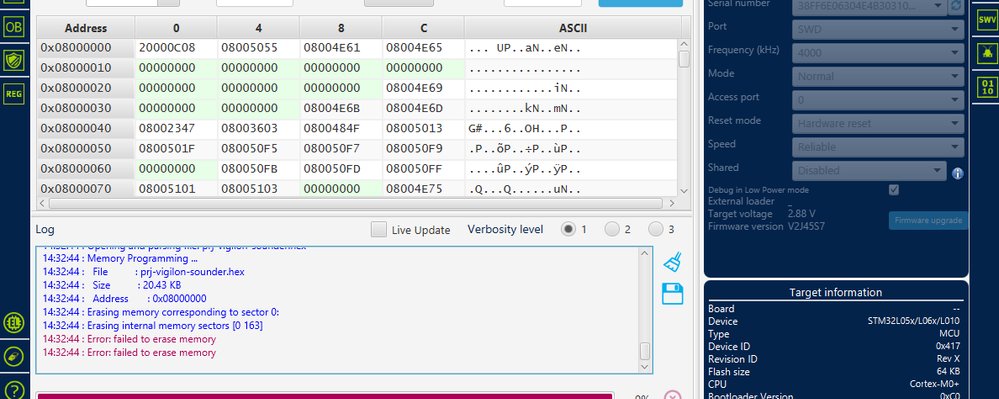Click the memory table vertical scrollbar thumb
Viewport: 999px width, 399px height.
pyautogui.click(x=684, y=59)
